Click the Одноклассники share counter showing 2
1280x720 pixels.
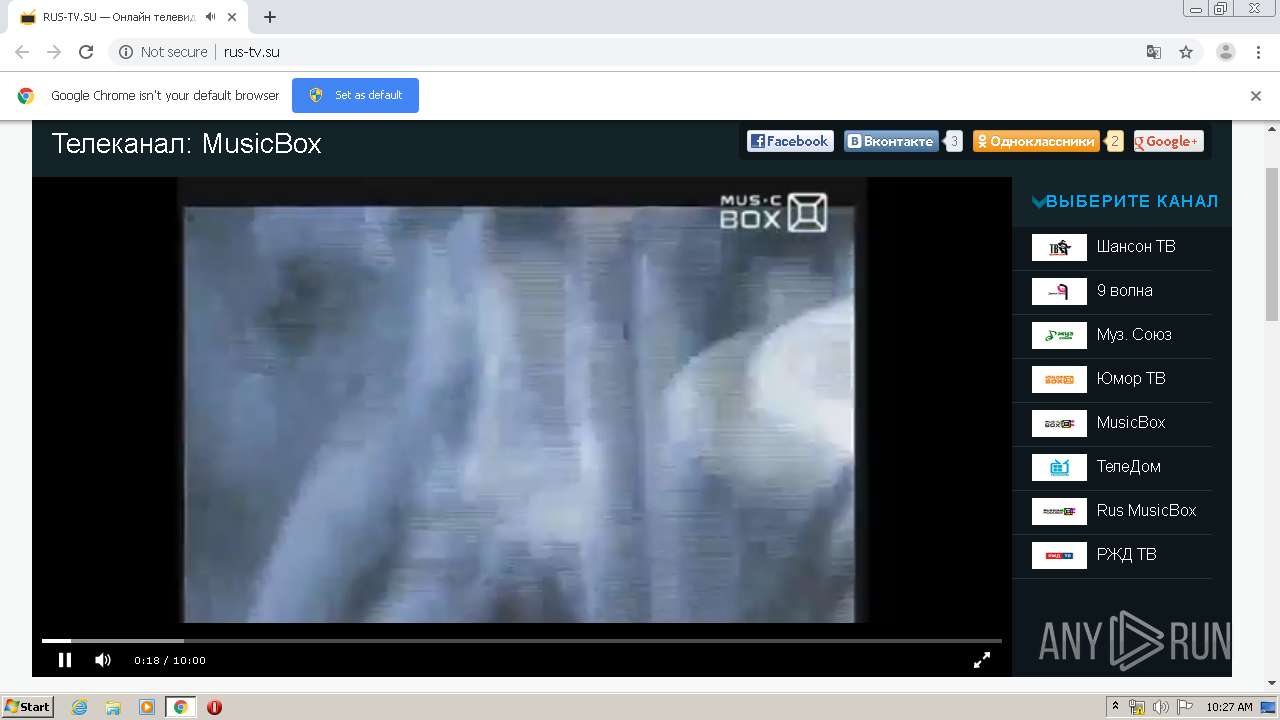pyautogui.click(x=1115, y=142)
